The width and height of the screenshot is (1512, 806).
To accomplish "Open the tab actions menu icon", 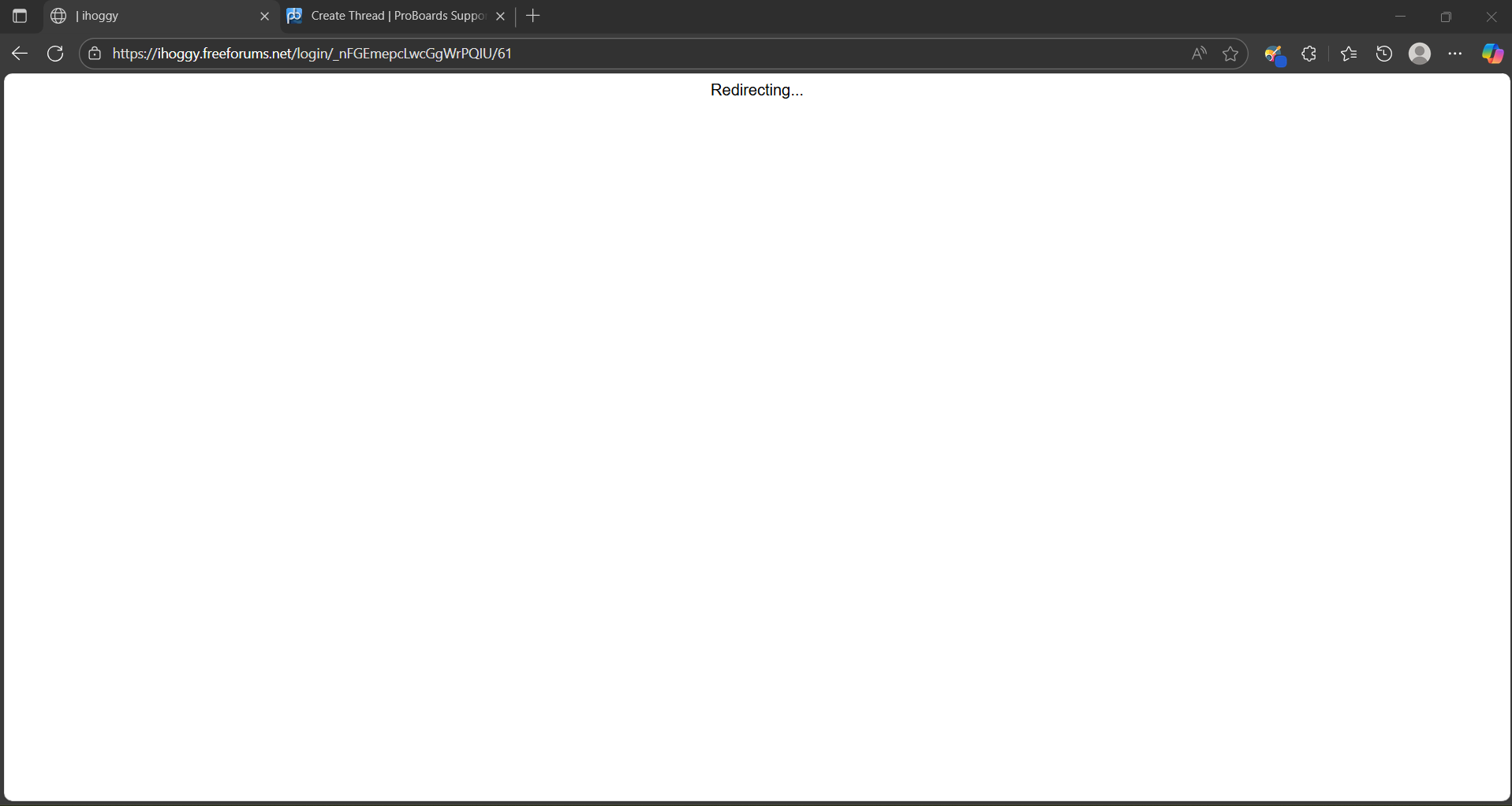I will click(20, 16).
